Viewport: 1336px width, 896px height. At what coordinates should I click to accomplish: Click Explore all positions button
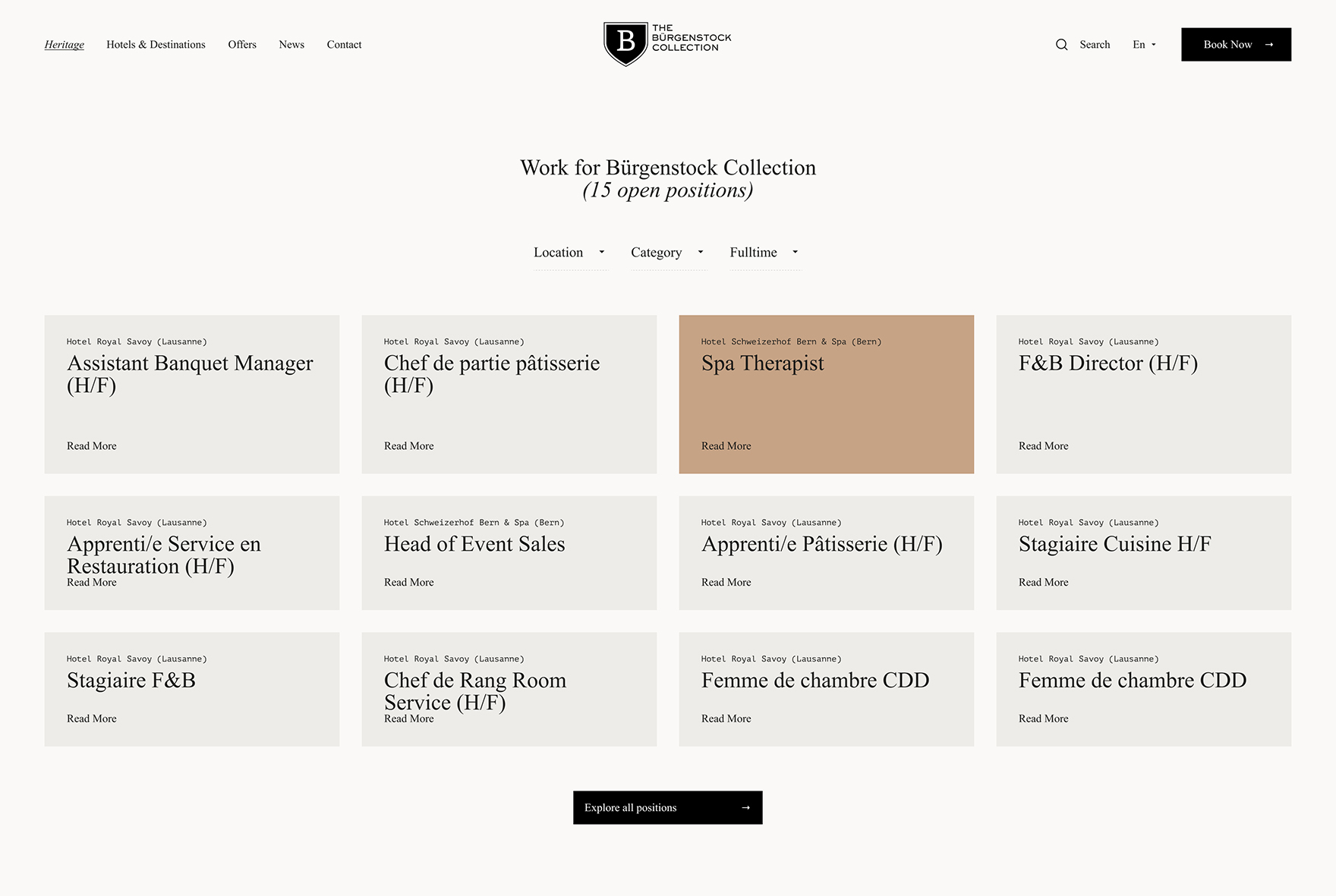630,808
